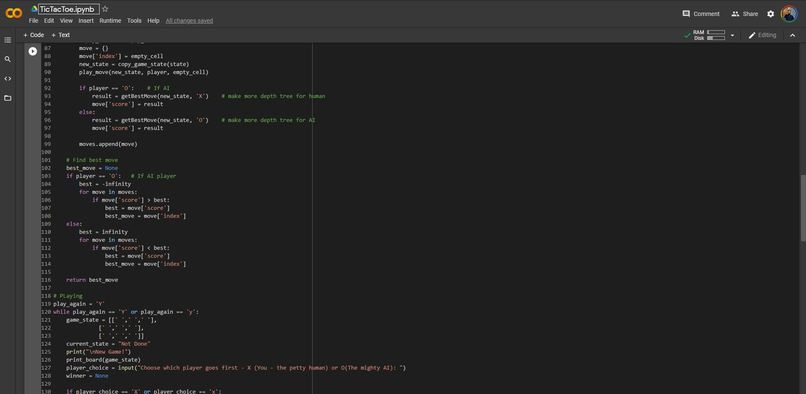Click line if move['score'] > best:
806x394 pixels.
(x=131, y=200)
